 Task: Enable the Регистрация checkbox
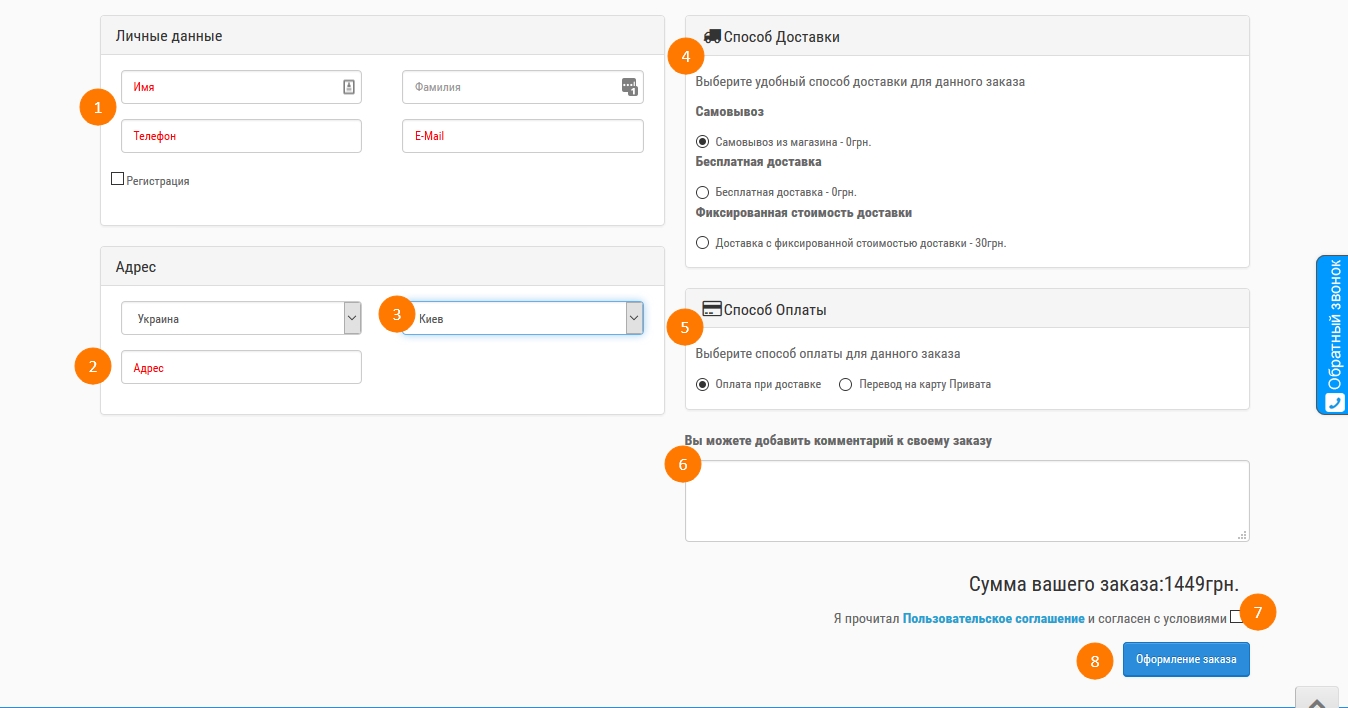point(117,179)
